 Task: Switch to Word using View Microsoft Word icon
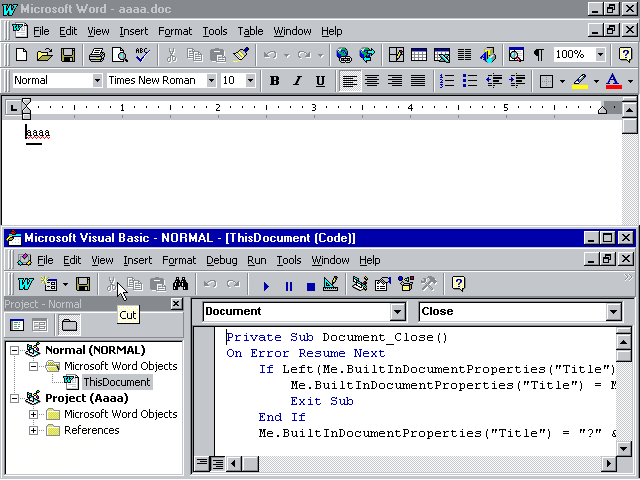click(25, 284)
